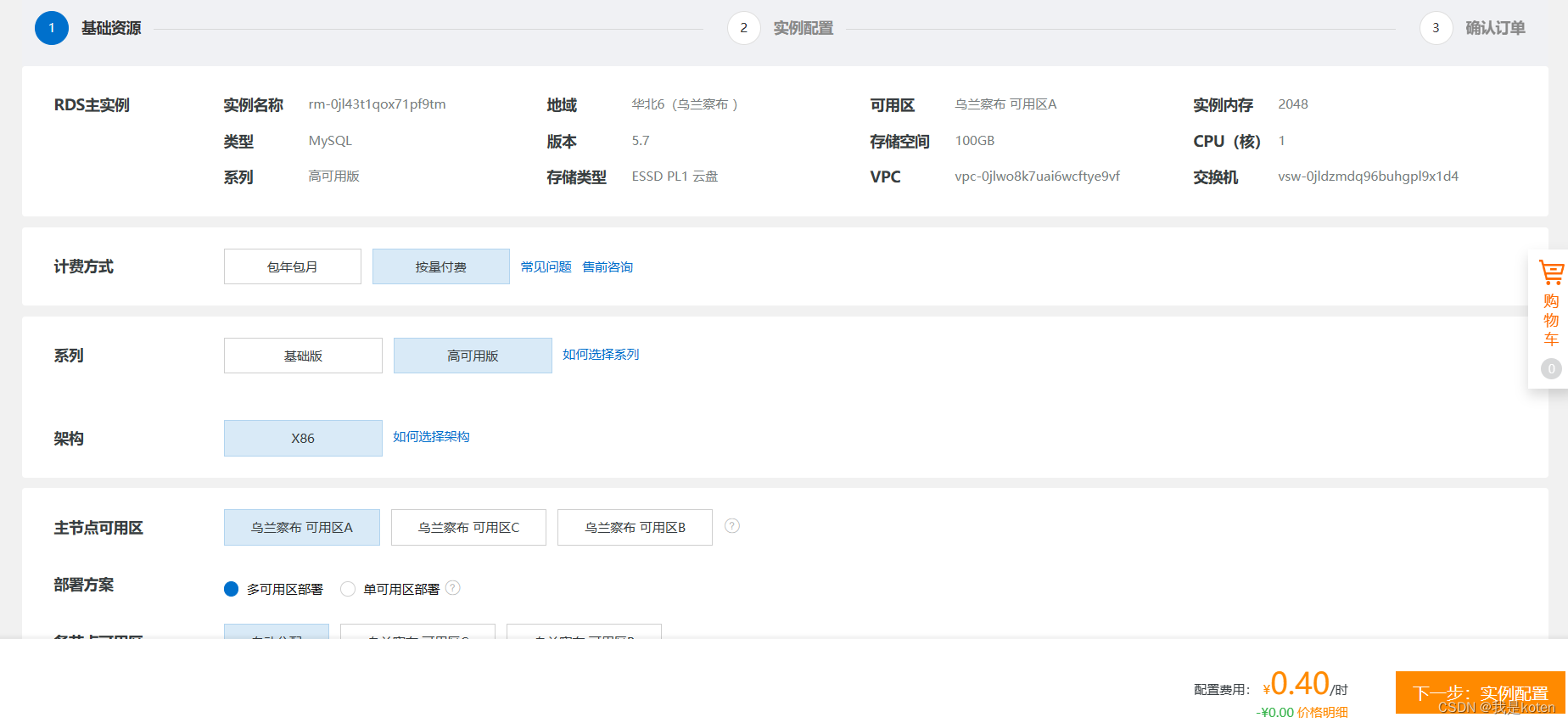Screen dimensions: 1568x723
Task: Open 价格明细 link
Action: pos(1323,712)
